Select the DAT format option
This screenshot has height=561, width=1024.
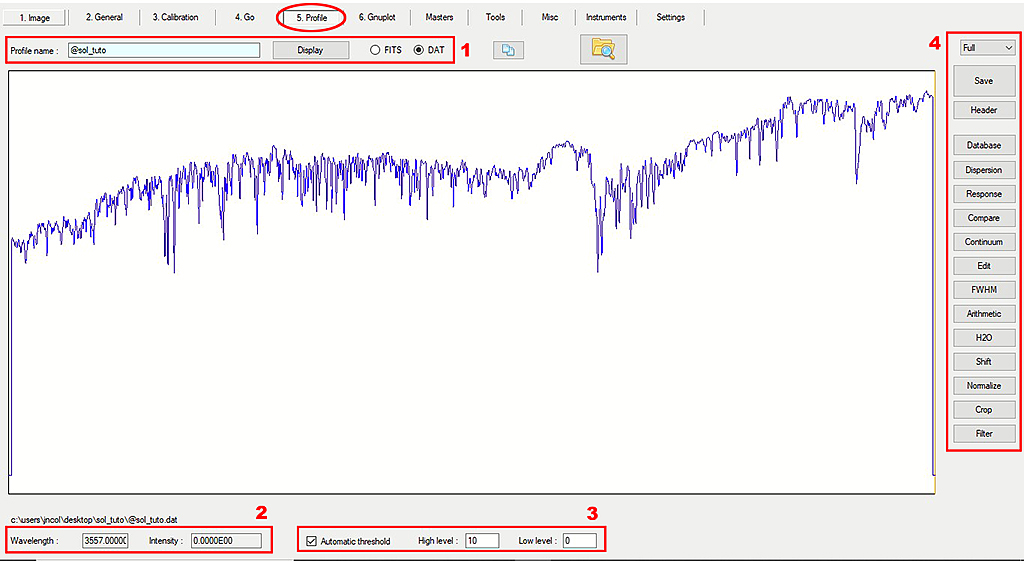click(x=420, y=50)
